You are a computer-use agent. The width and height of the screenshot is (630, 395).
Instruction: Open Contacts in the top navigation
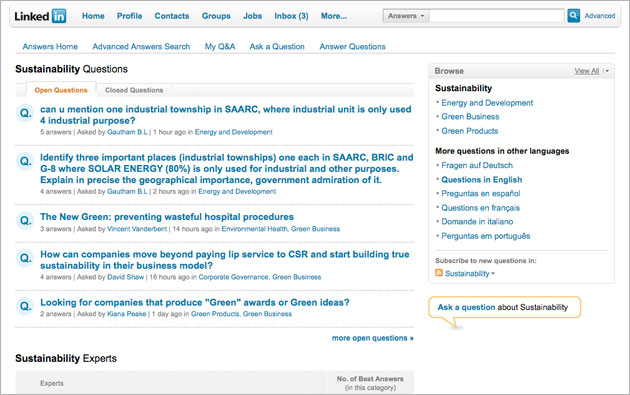pyautogui.click(x=172, y=16)
